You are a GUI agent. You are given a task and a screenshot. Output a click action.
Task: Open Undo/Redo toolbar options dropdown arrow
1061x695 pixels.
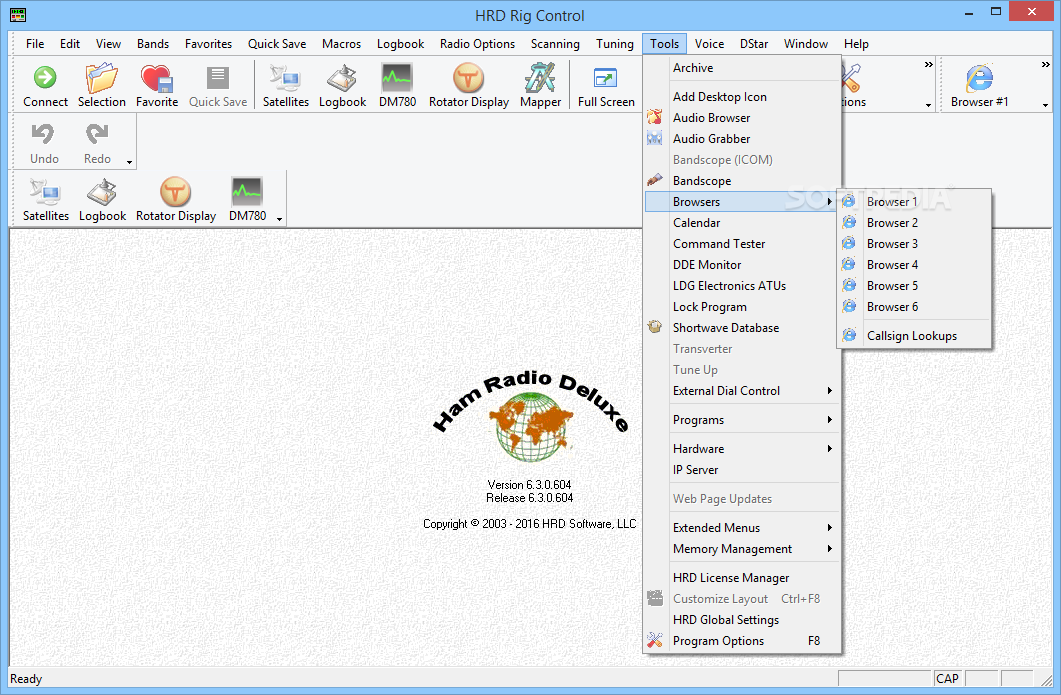tap(129, 162)
